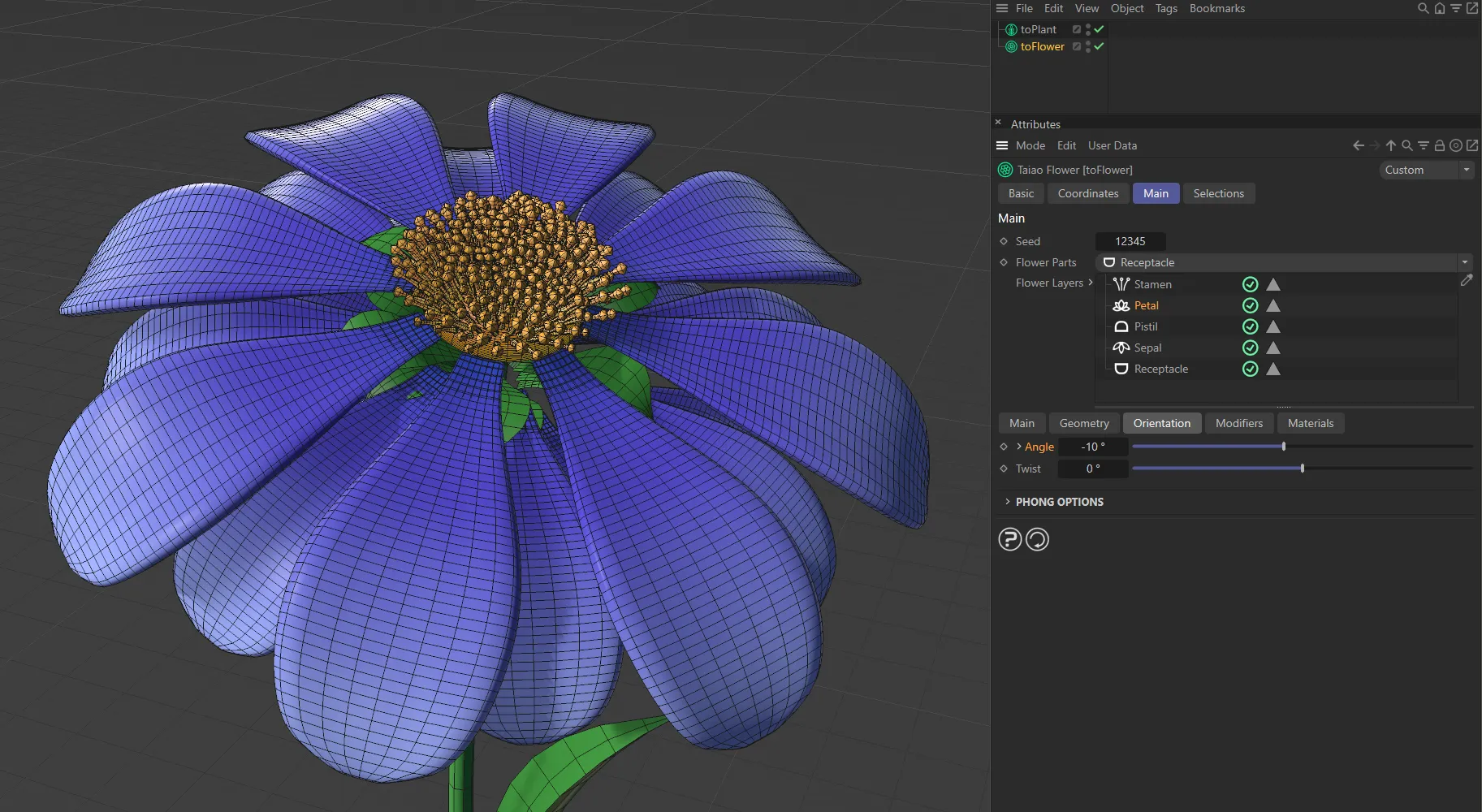Open the search icon in the Attributes toolbar
1482x812 pixels.
tap(1406, 145)
